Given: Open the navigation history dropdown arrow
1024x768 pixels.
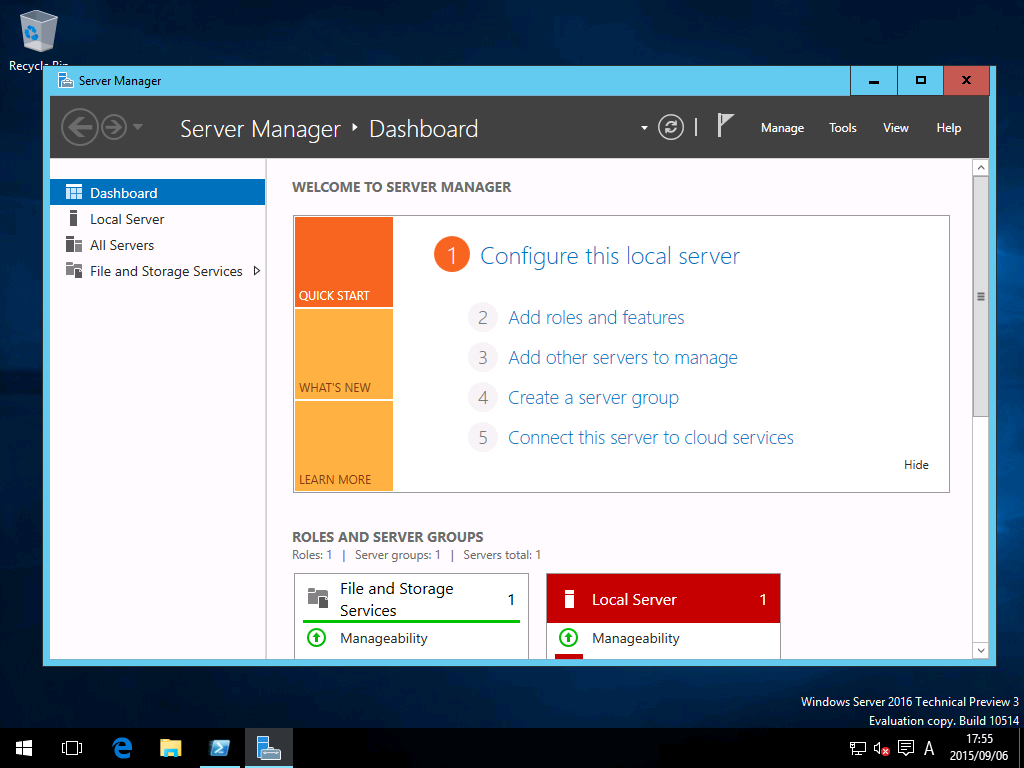Looking at the screenshot, I should pyautogui.click(x=138, y=126).
